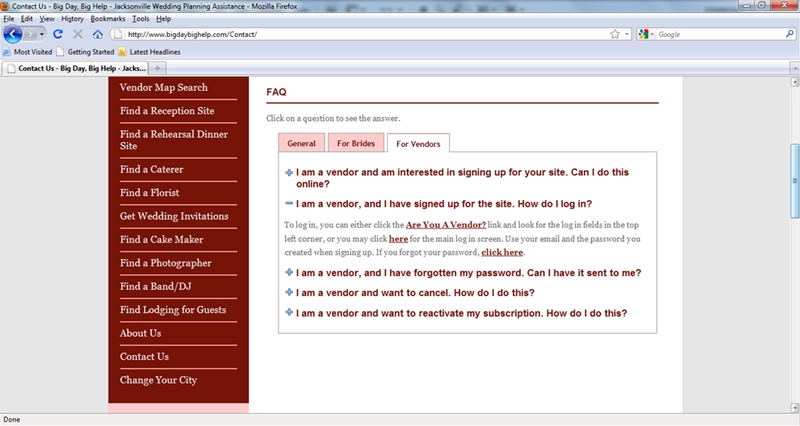Open the Google search engine selector
Screen dimensions: 800x426
point(646,34)
